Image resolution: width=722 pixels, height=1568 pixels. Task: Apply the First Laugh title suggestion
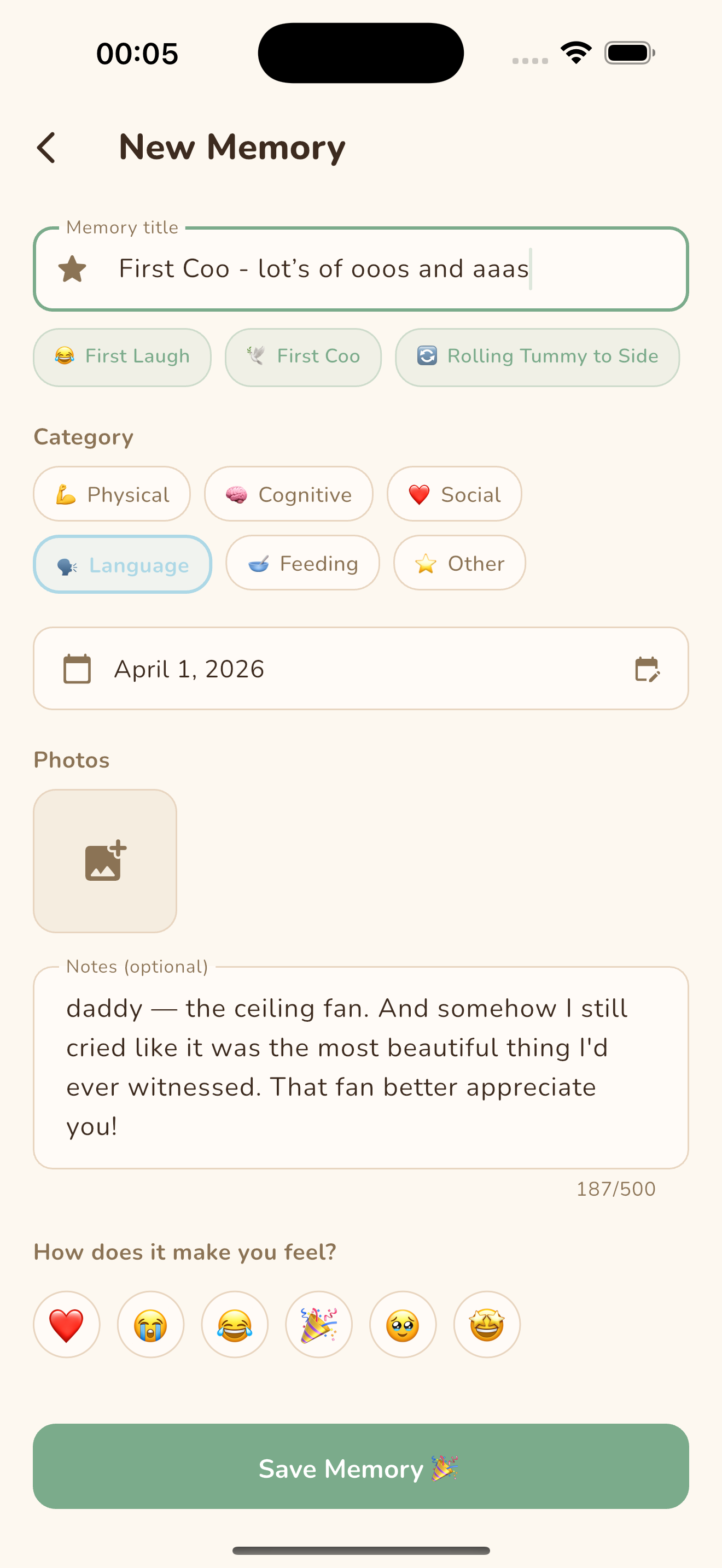(x=123, y=356)
